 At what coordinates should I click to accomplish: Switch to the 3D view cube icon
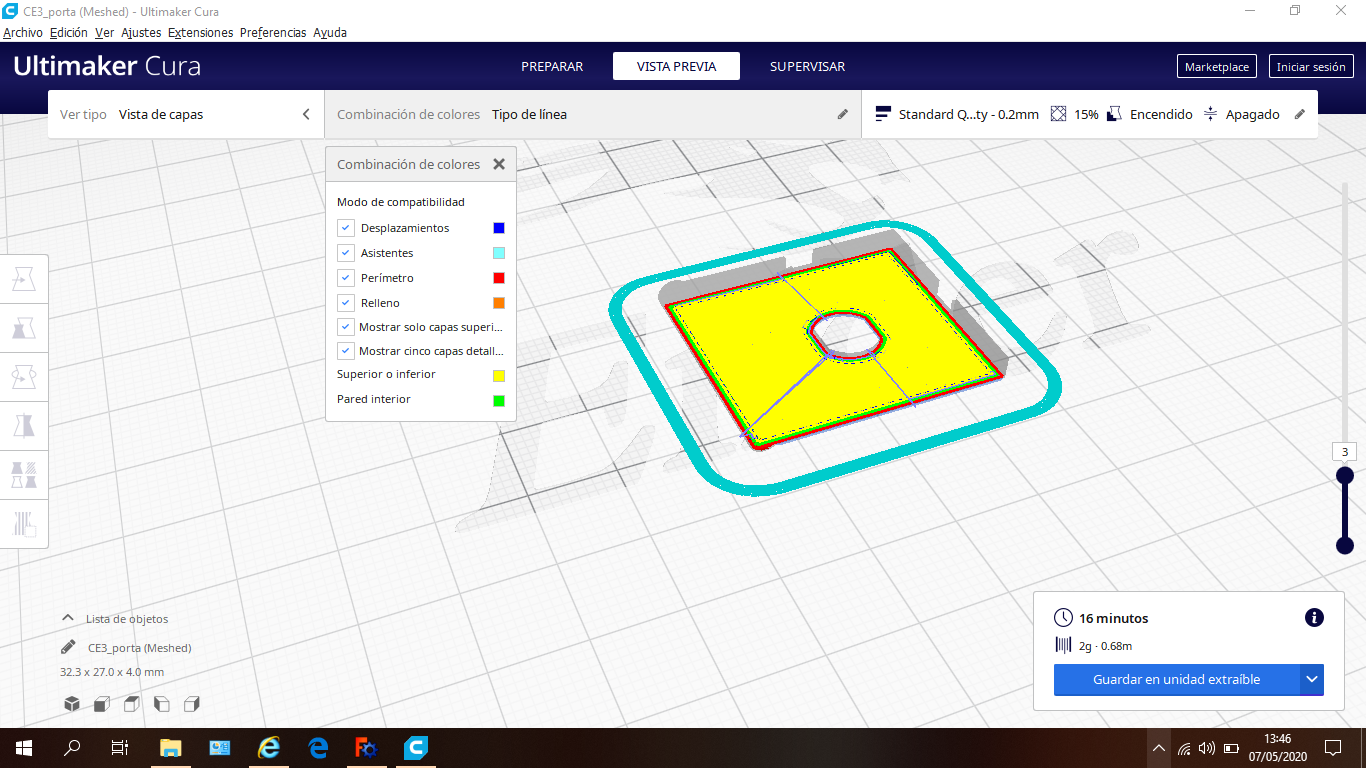pos(72,704)
